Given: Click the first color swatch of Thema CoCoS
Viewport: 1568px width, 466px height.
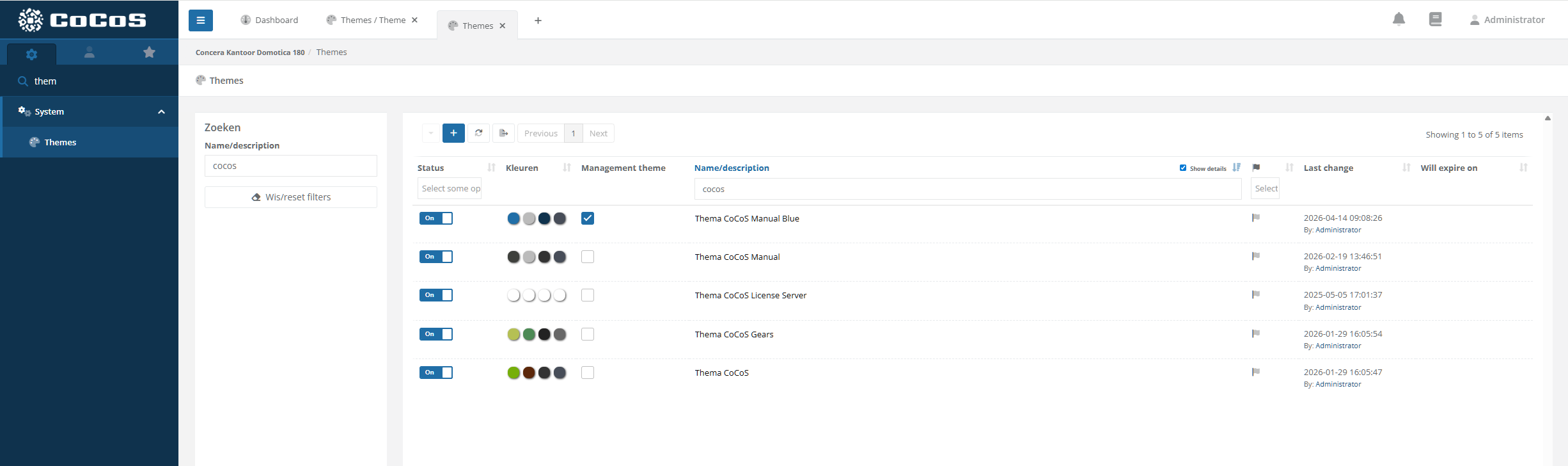Looking at the screenshot, I should point(514,373).
